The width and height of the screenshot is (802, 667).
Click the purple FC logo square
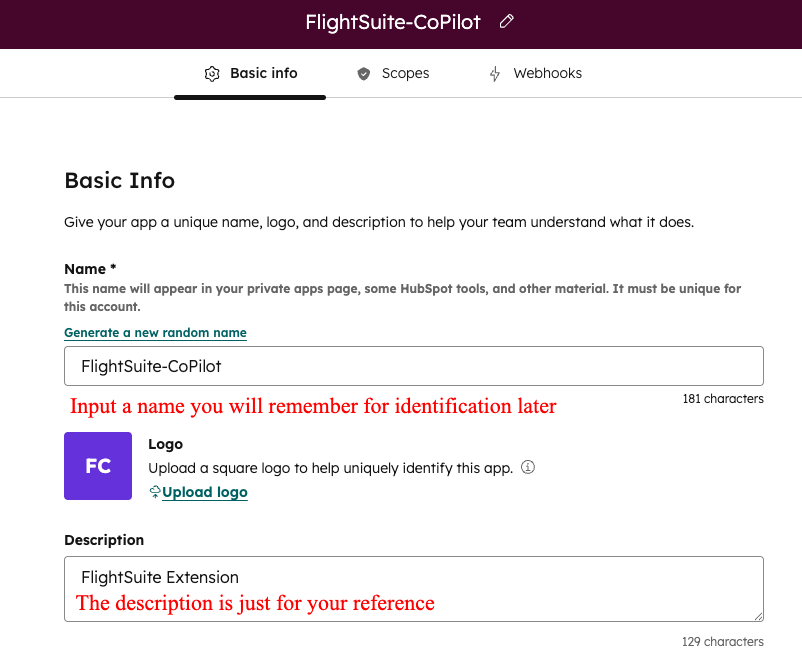[97, 466]
